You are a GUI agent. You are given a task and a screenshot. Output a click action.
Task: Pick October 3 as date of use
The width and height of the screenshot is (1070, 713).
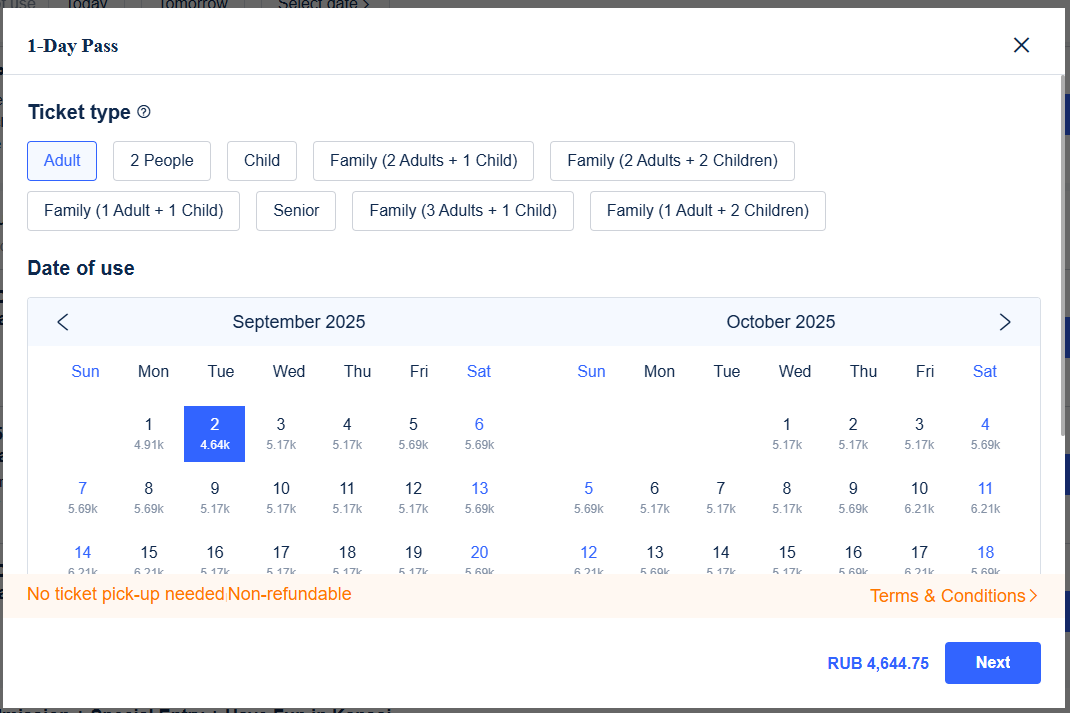pos(919,434)
